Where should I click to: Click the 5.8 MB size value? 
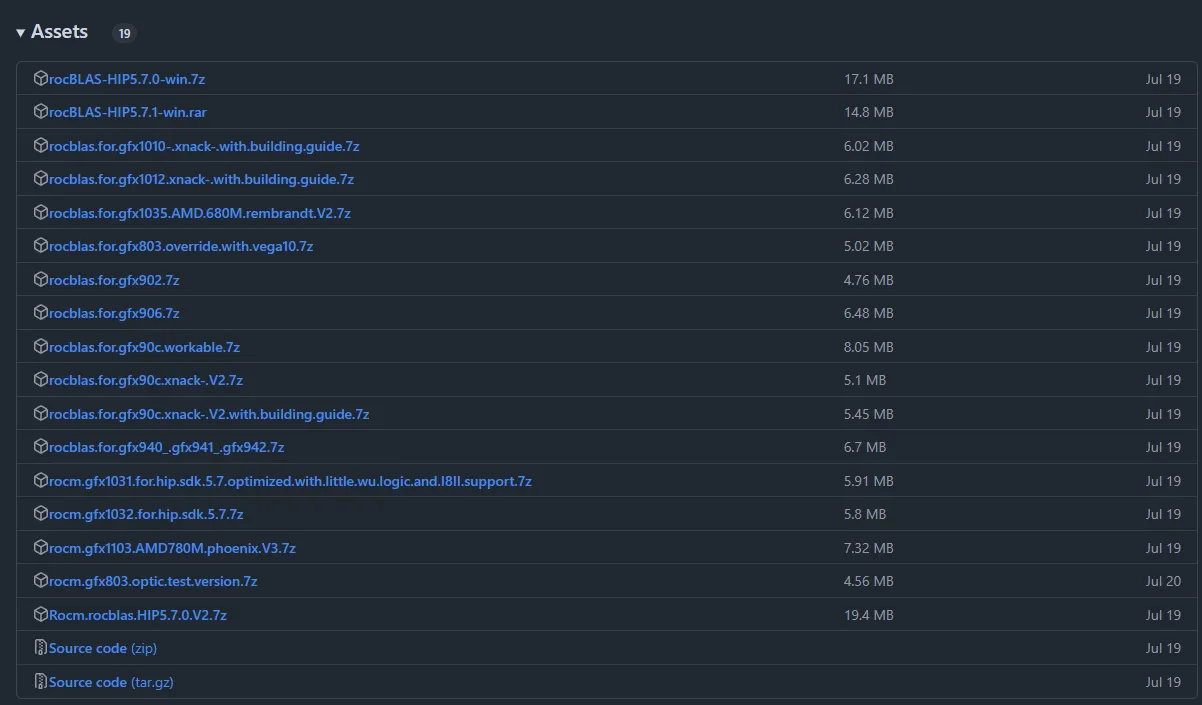point(865,514)
